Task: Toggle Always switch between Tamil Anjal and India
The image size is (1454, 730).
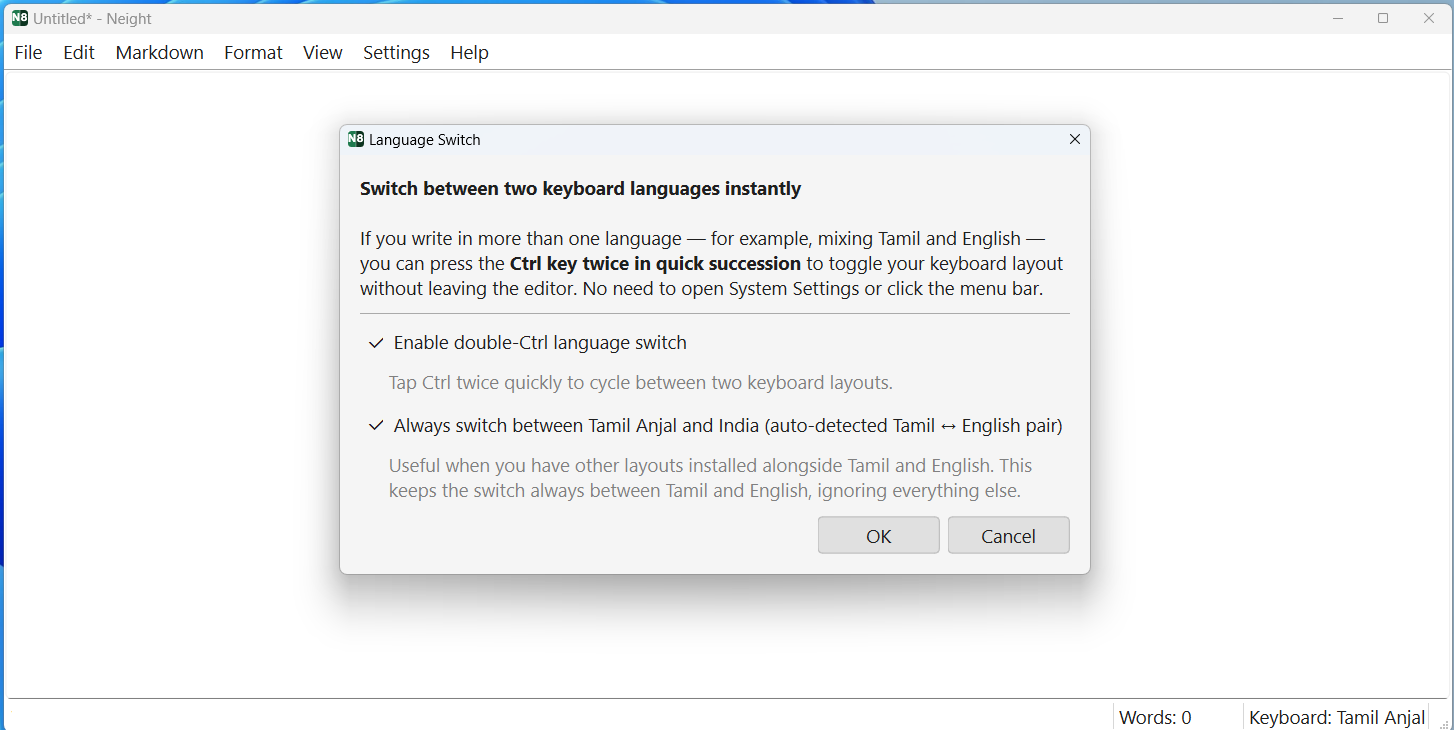Action: (715, 426)
